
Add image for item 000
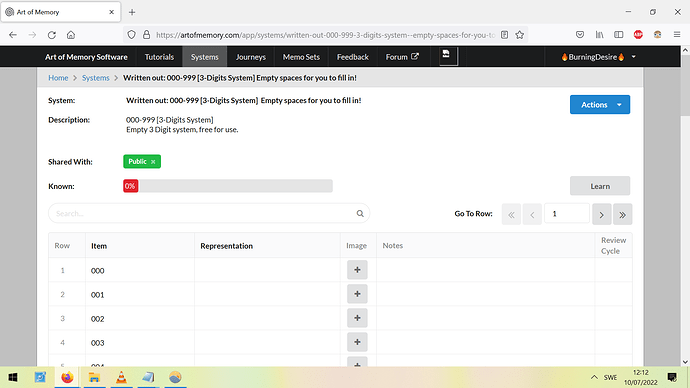357,270
